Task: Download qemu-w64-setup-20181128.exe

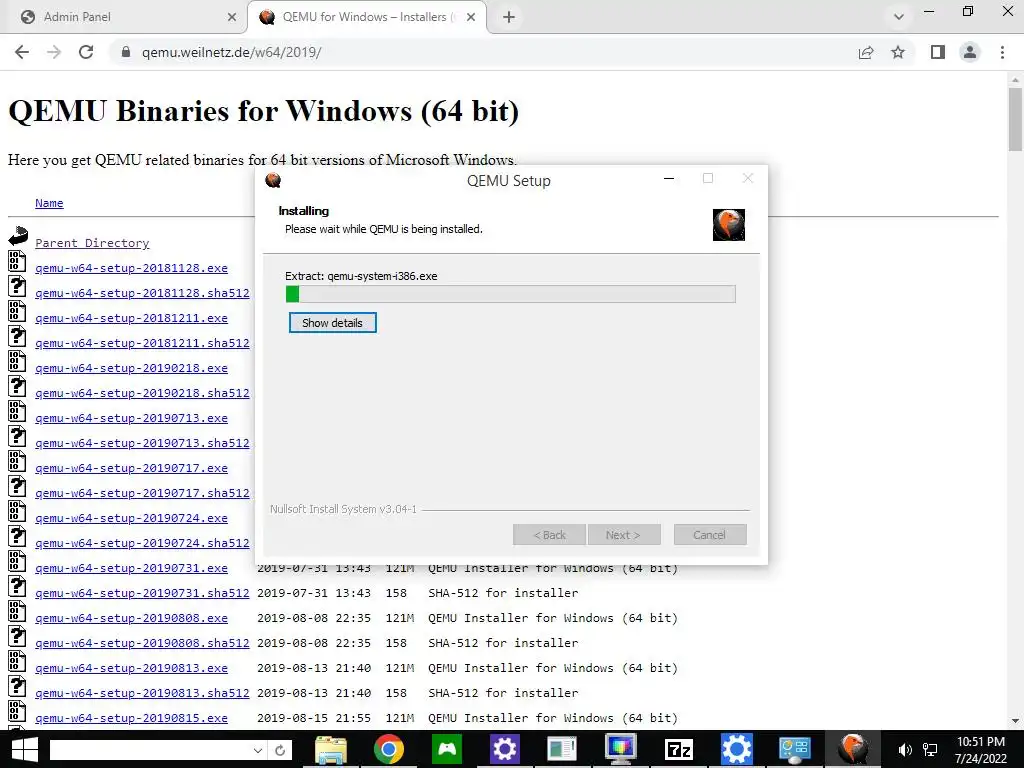Action: (x=131, y=268)
